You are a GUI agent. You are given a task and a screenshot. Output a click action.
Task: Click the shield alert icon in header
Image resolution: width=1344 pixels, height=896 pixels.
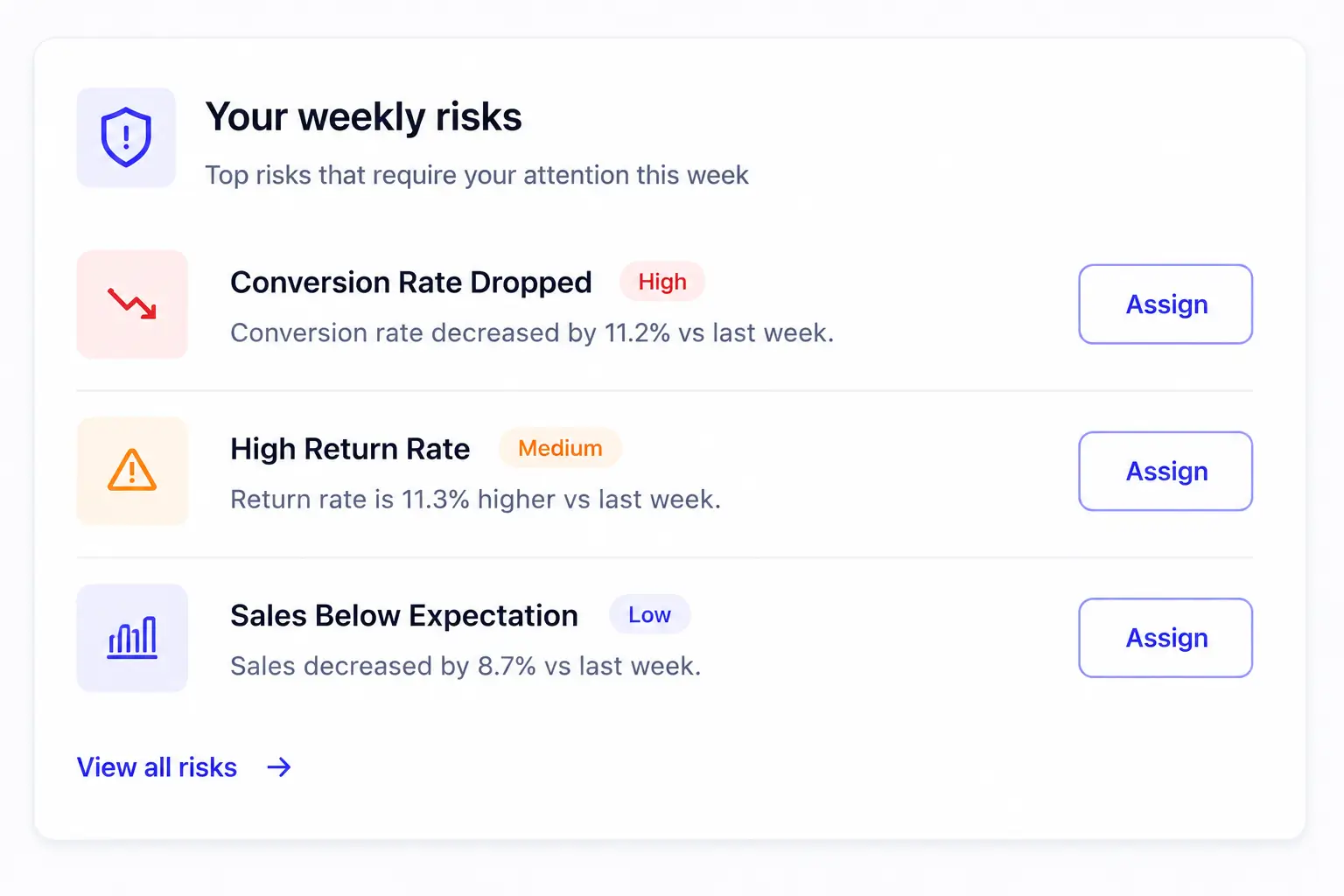(x=126, y=137)
